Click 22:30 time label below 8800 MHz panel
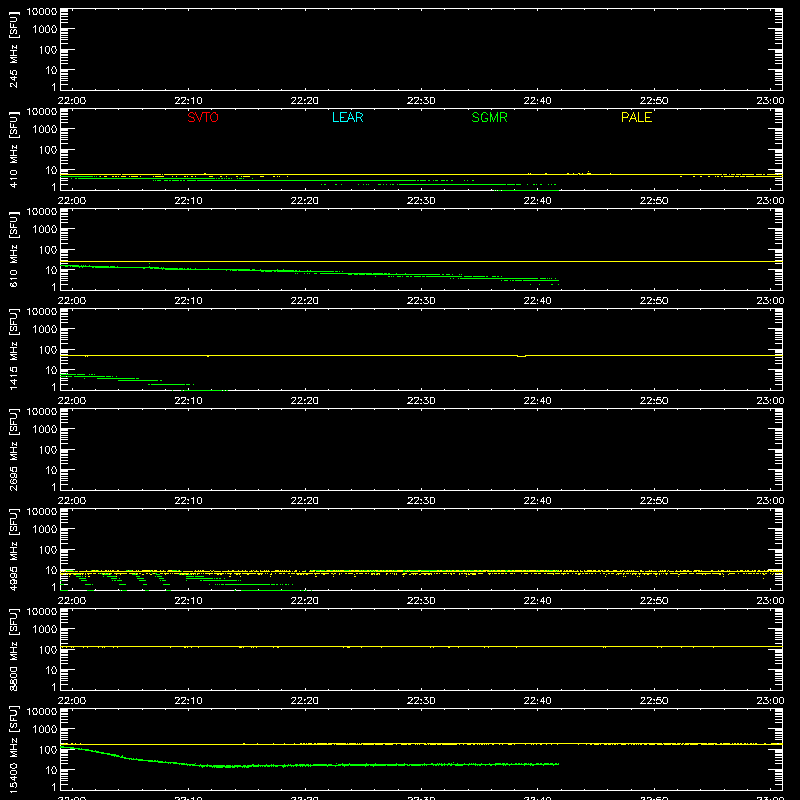The image size is (800, 800). [x=421, y=701]
